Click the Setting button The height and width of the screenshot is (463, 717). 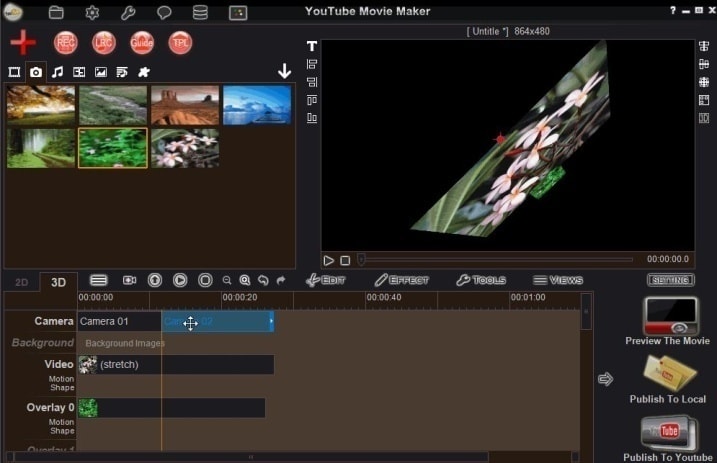point(671,280)
